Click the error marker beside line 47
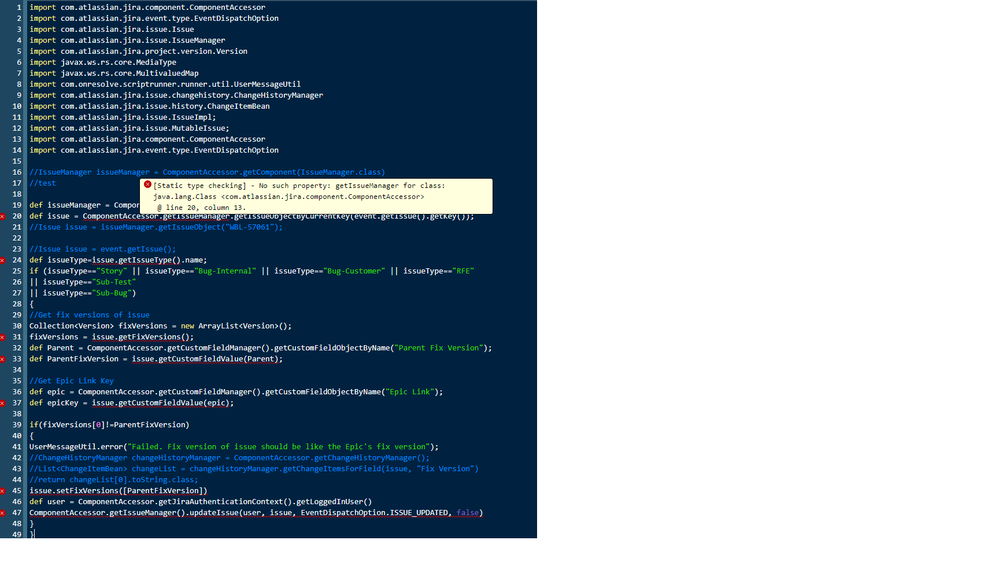 click(3, 513)
